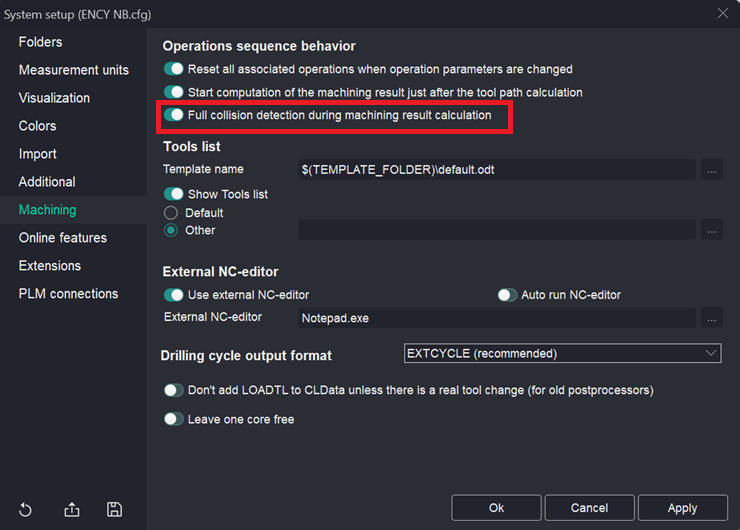Open the Visualization settings section
The height and width of the screenshot is (530, 740).
point(54,98)
